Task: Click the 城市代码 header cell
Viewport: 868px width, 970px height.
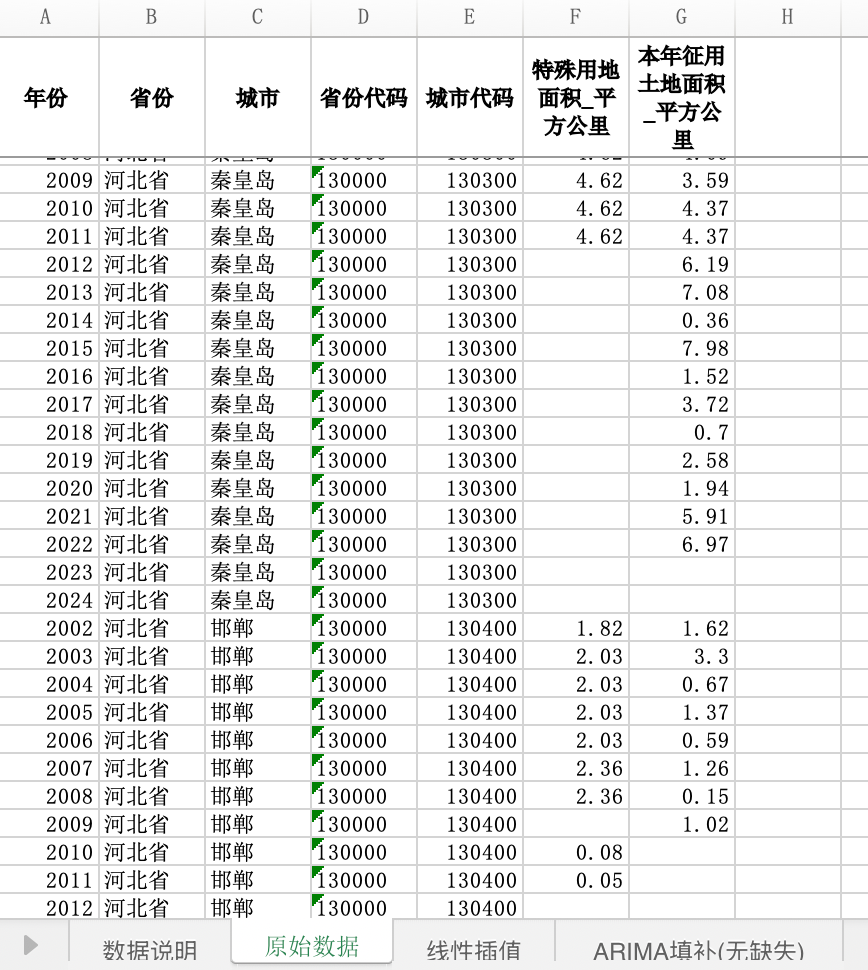Action: (470, 97)
